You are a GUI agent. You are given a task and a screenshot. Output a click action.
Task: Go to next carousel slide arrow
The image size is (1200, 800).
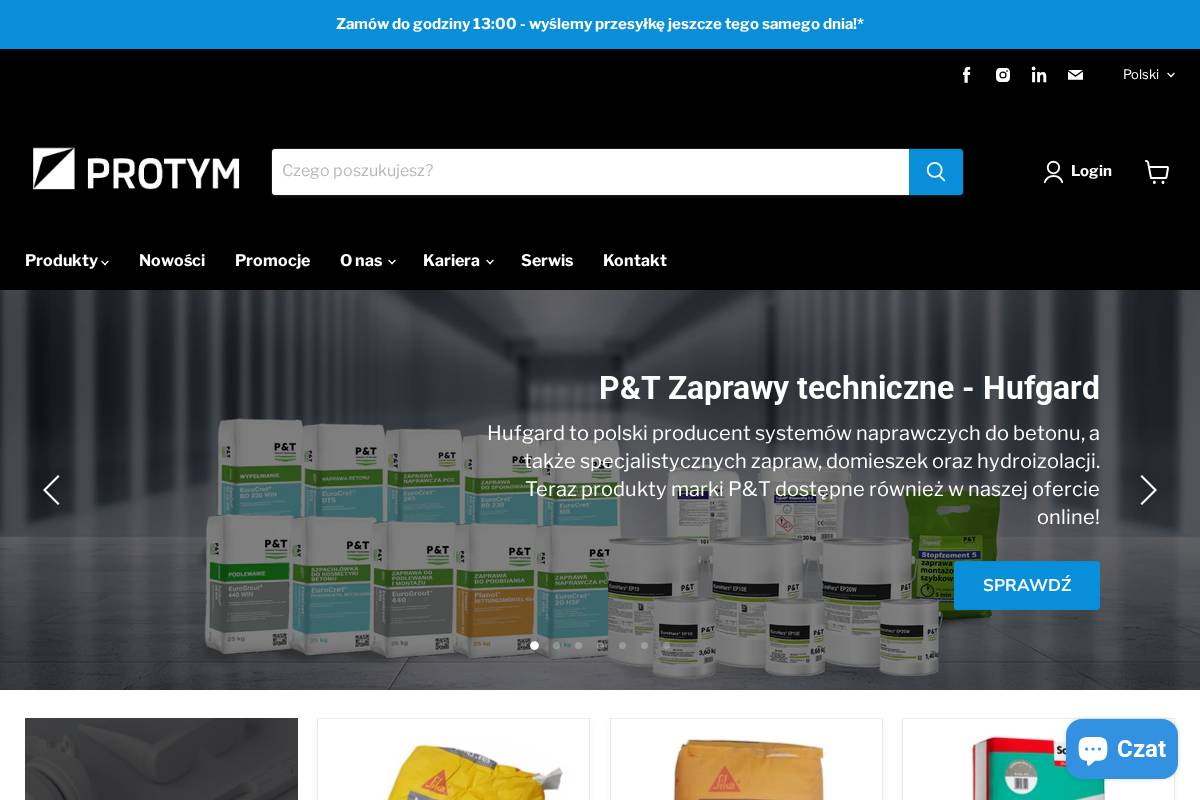[x=1148, y=490]
